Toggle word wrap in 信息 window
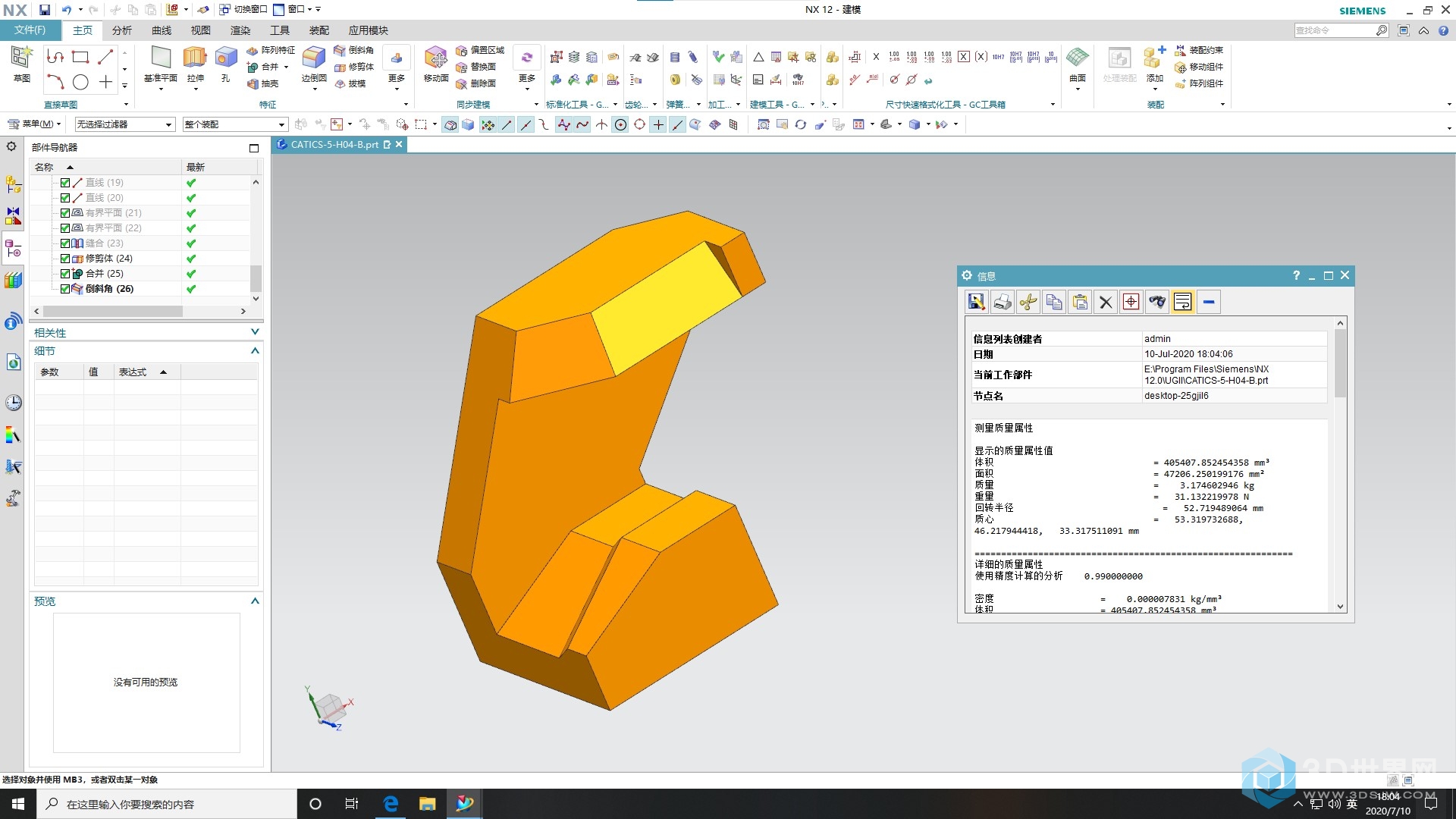This screenshot has width=1456, height=819. pos(1182,302)
